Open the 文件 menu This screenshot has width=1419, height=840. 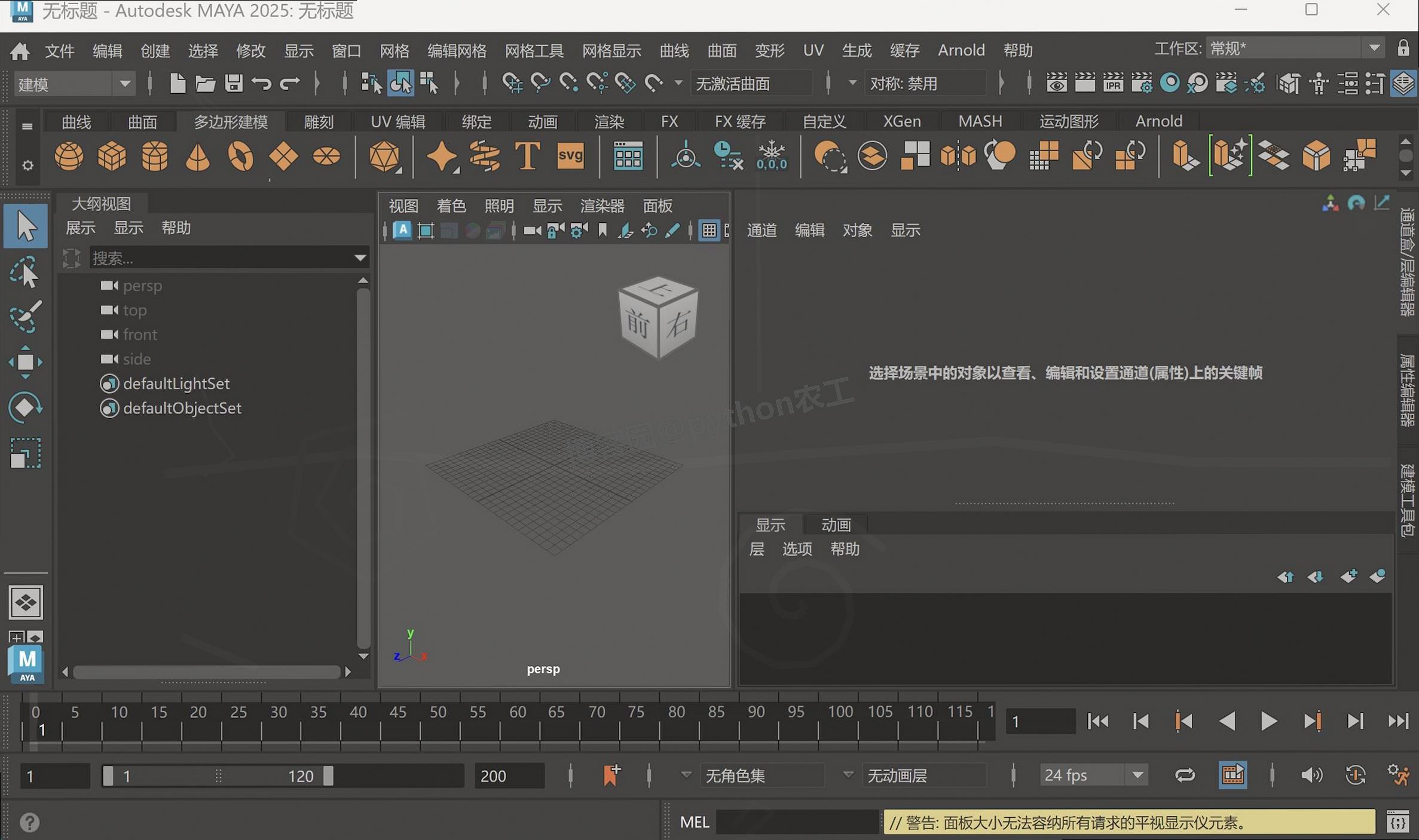click(x=59, y=51)
